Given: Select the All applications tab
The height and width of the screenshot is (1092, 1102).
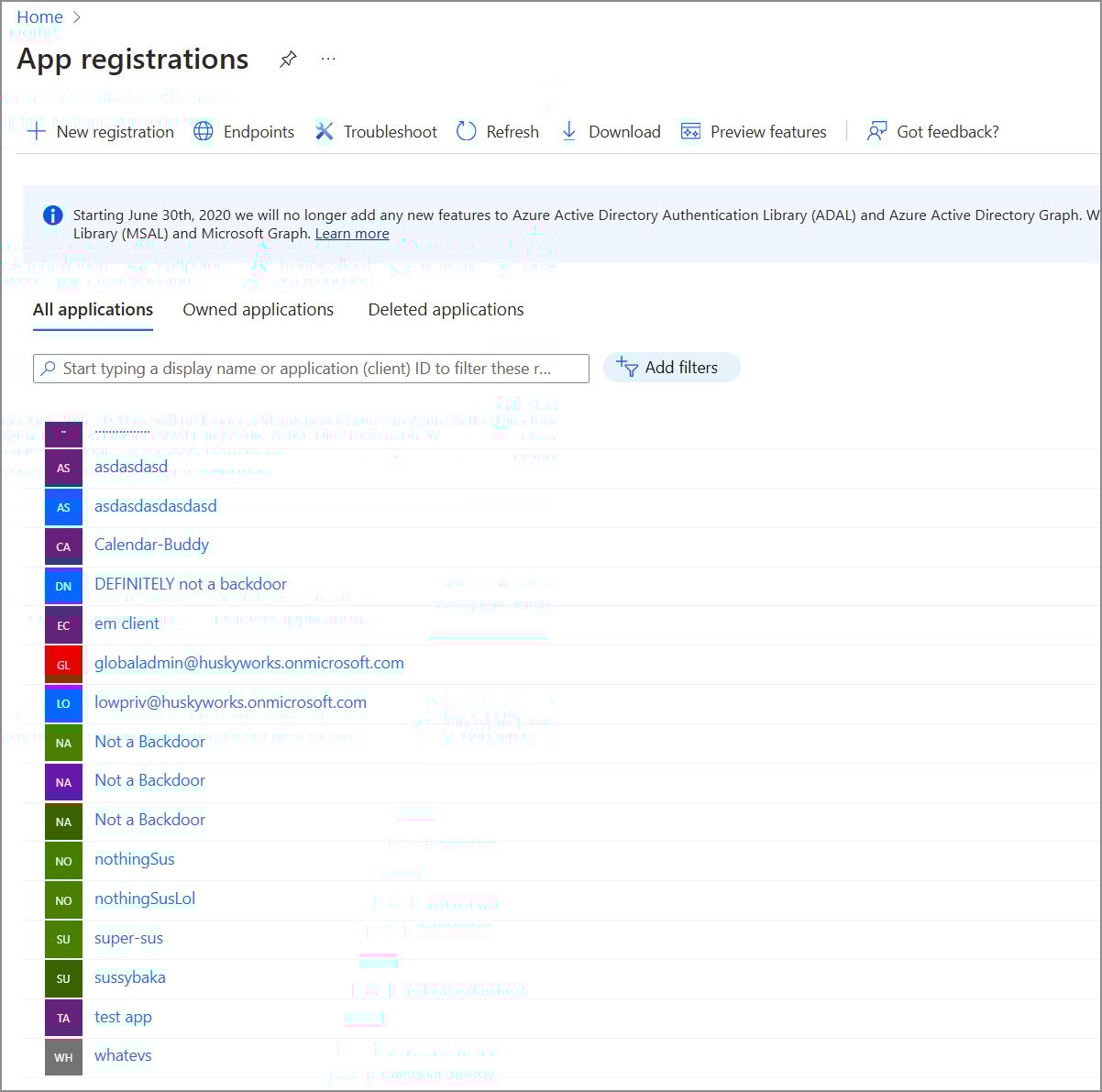Looking at the screenshot, I should 93,310.
